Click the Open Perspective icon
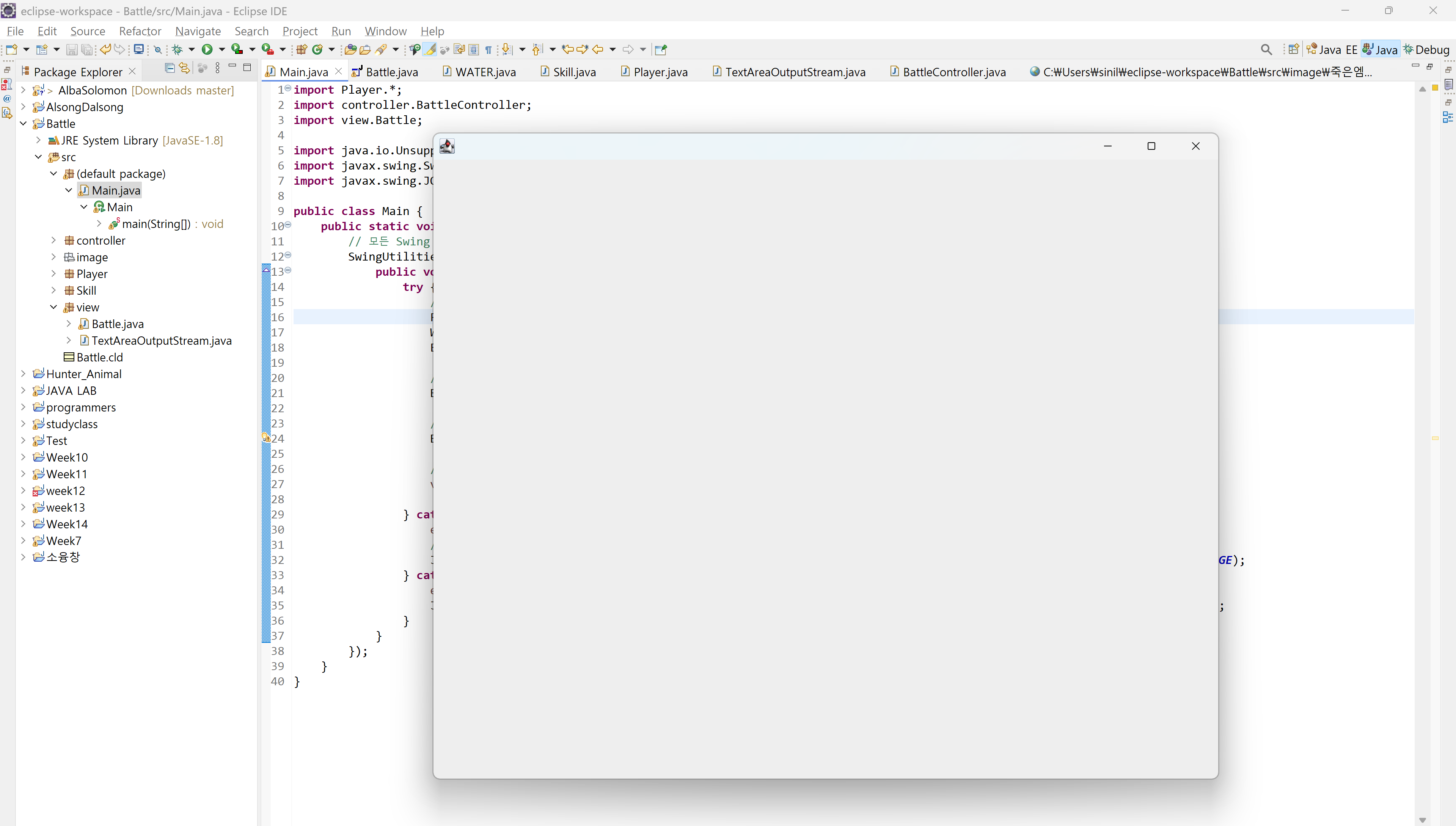This screenshot has width=1456, height=826. click(x=1293, y=49)
